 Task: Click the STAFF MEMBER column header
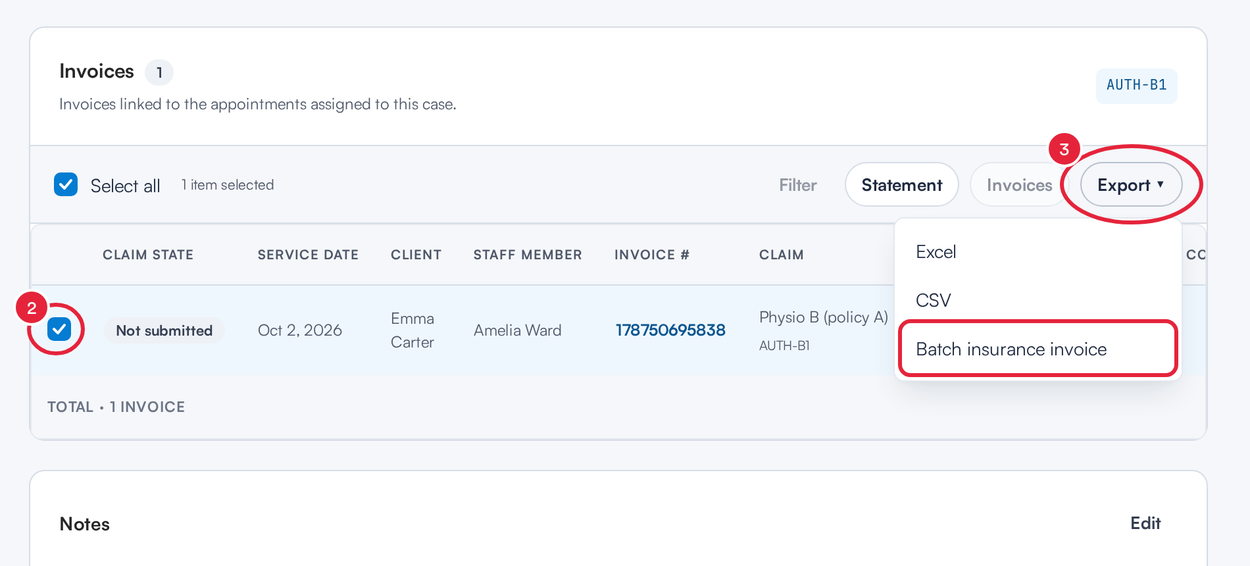click(528, 255)
